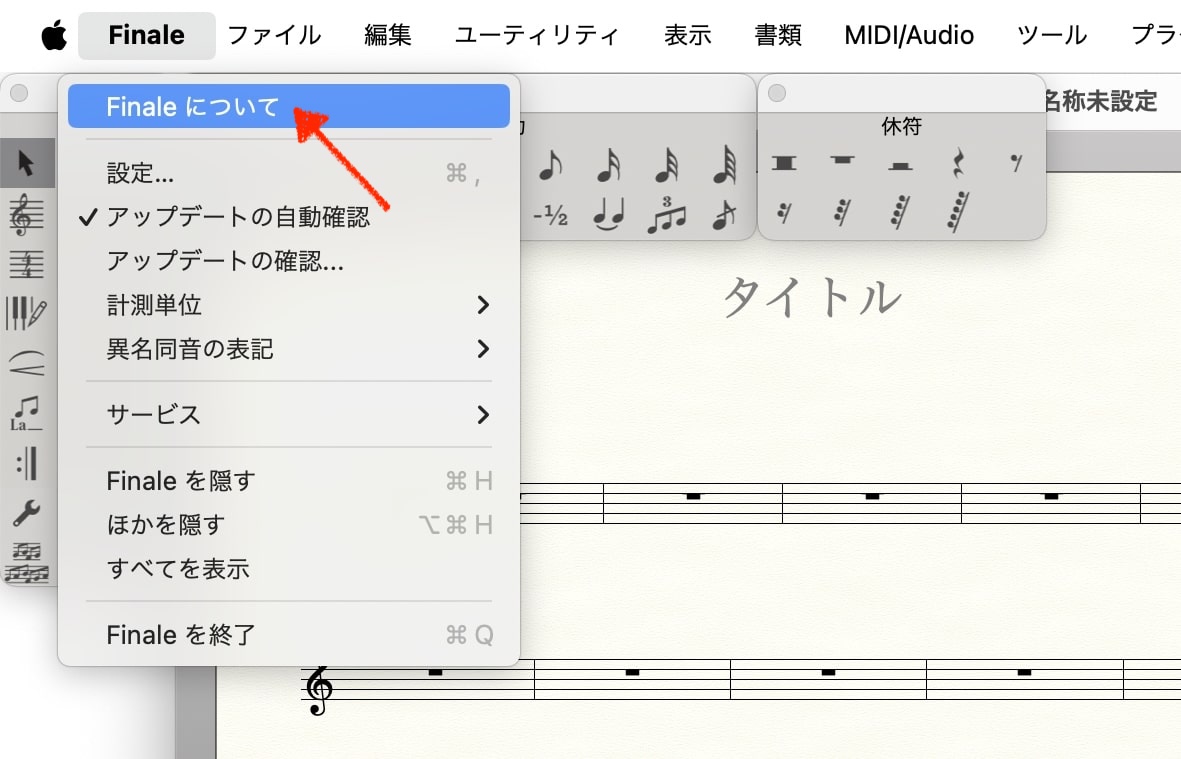The image size is (1181, 759).
Task: Choose the half rest
Action: (900, 165)
